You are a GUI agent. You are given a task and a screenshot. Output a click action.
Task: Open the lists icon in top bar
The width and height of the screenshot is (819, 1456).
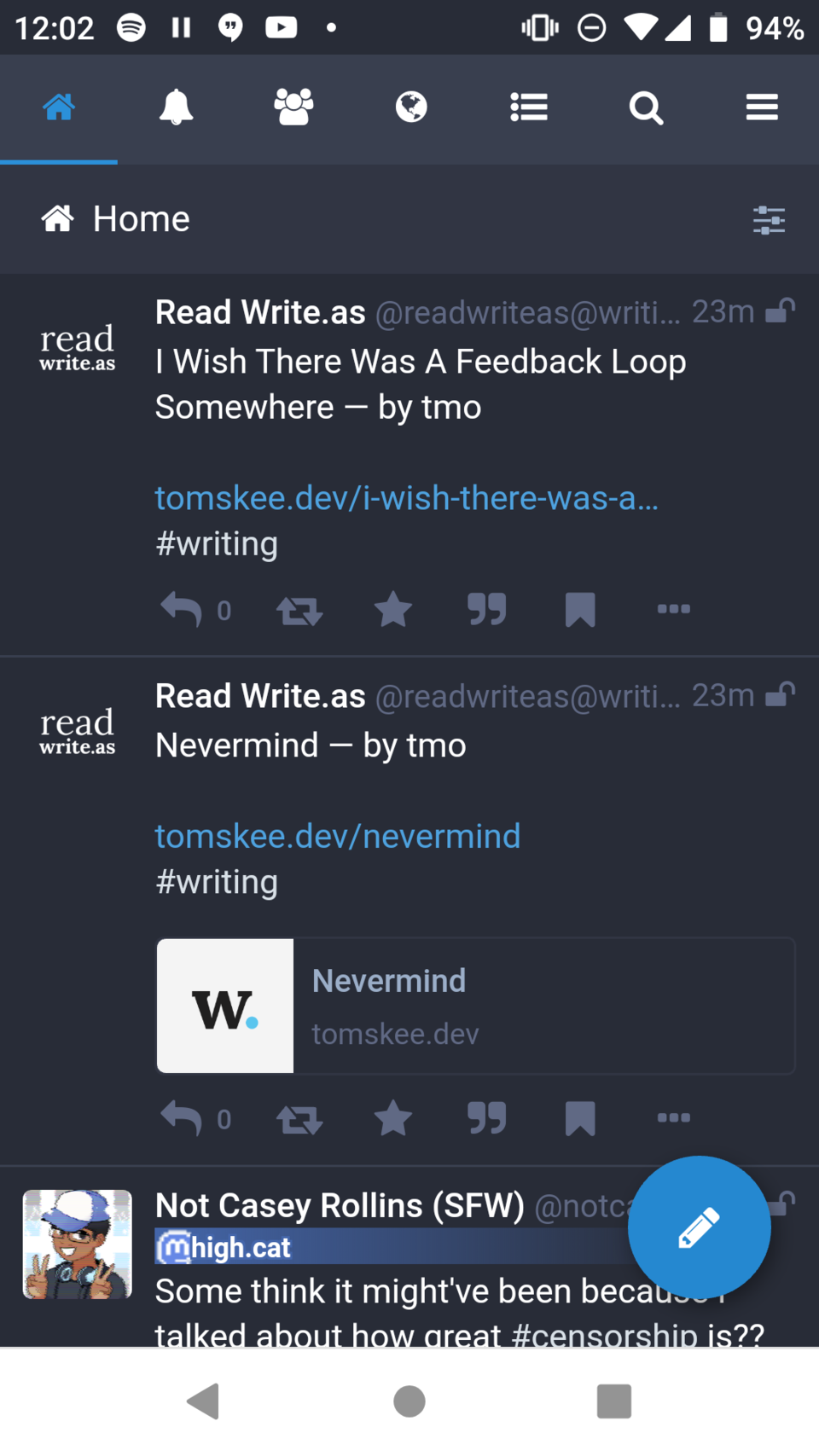tap(529, 107)
